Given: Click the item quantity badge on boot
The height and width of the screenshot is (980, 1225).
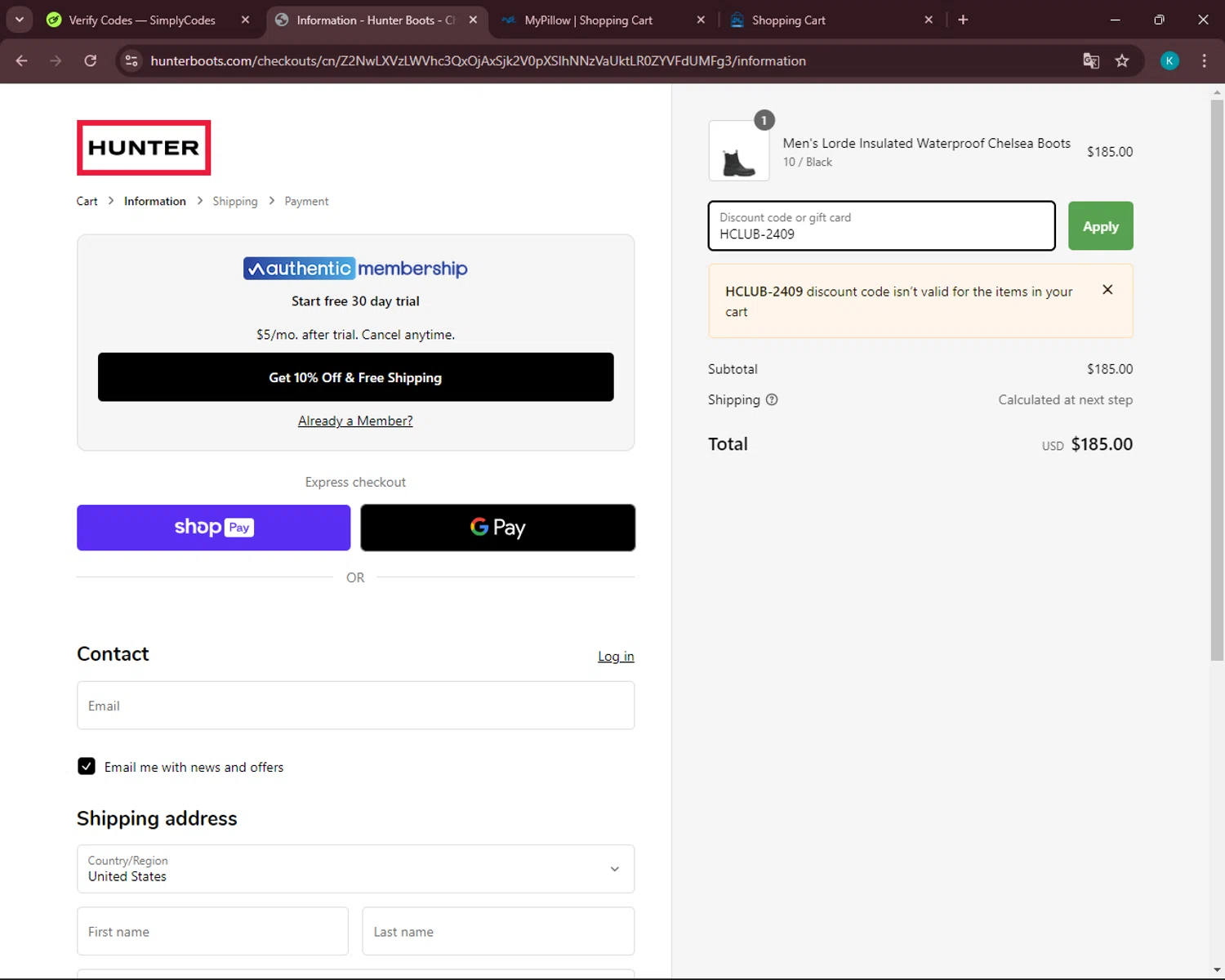Looking at the screenshot, I should 764,120.
